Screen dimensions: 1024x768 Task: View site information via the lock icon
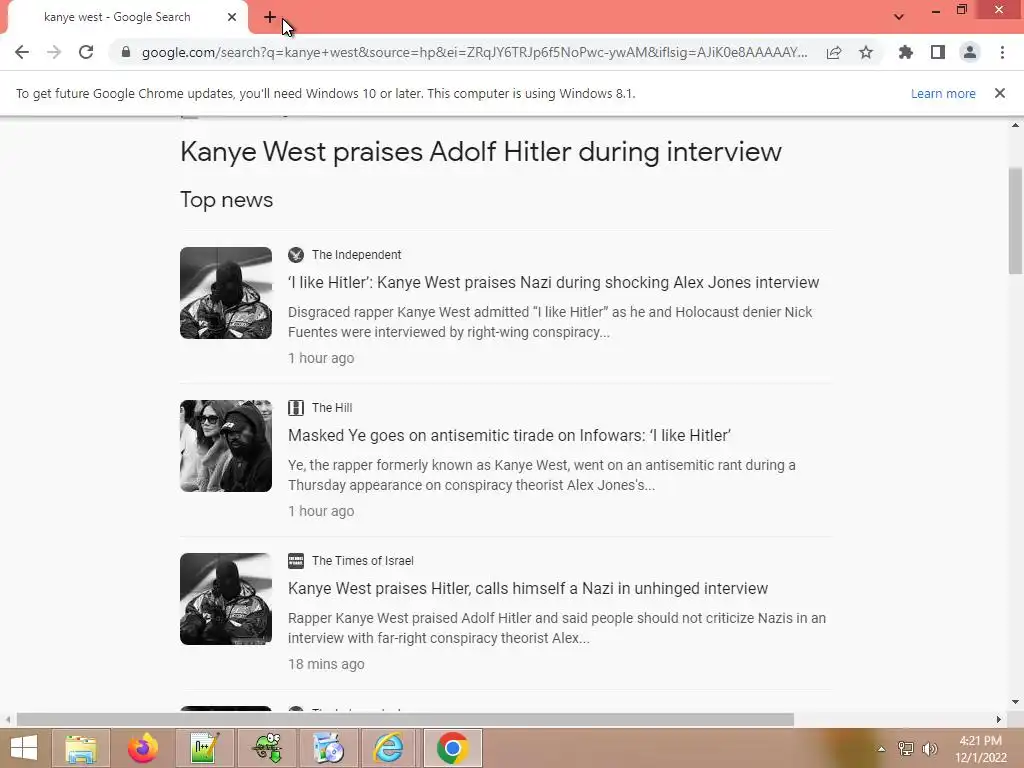point(126,52)
